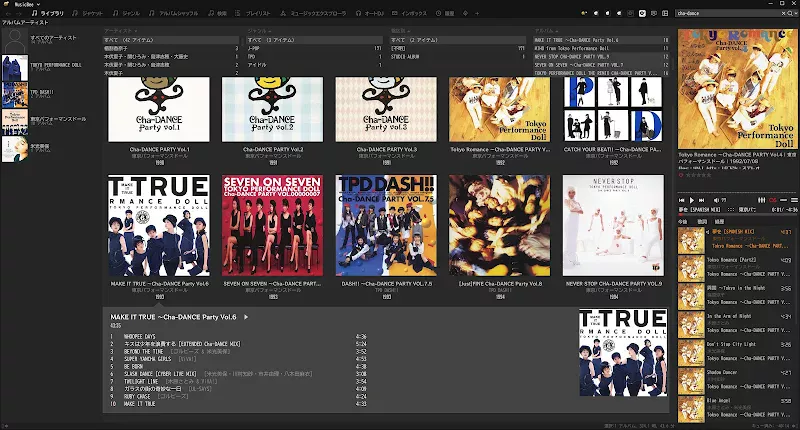Open the panel layout toolbar icon
This screenshot has width=800, height=430.
point(665,13)
